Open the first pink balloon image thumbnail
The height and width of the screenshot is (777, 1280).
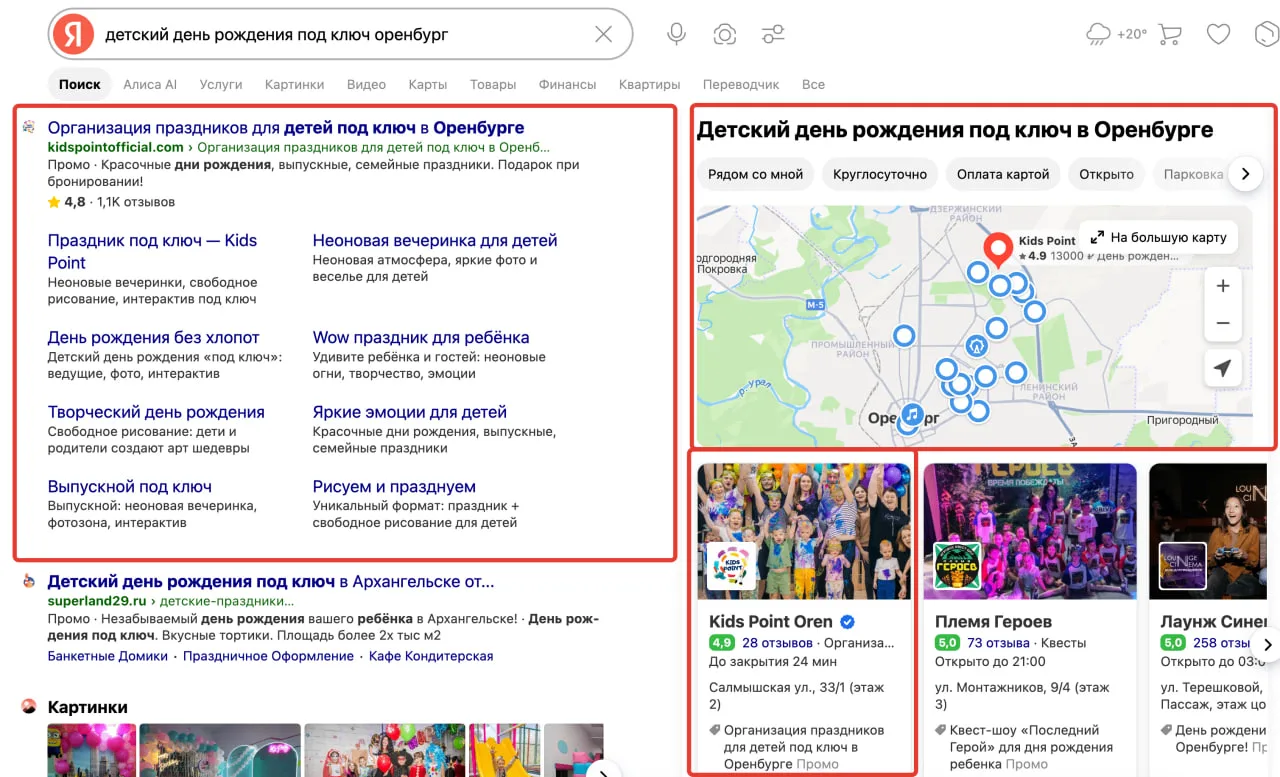[x=91, y=750]
